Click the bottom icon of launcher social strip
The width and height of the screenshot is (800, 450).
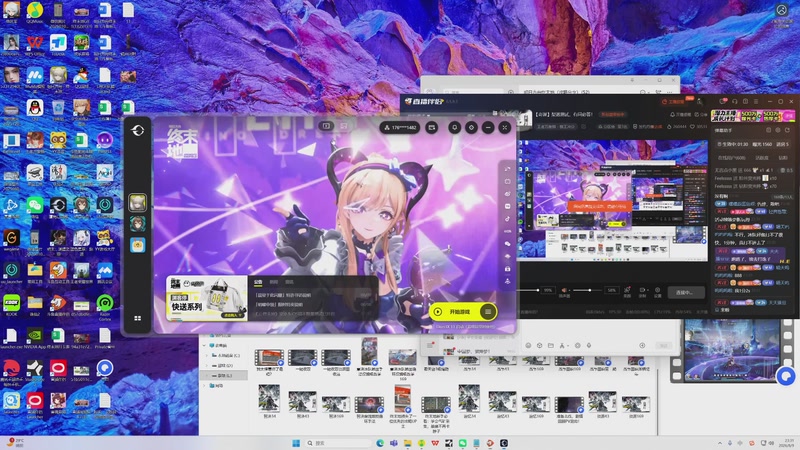click(x=508, y=281)
